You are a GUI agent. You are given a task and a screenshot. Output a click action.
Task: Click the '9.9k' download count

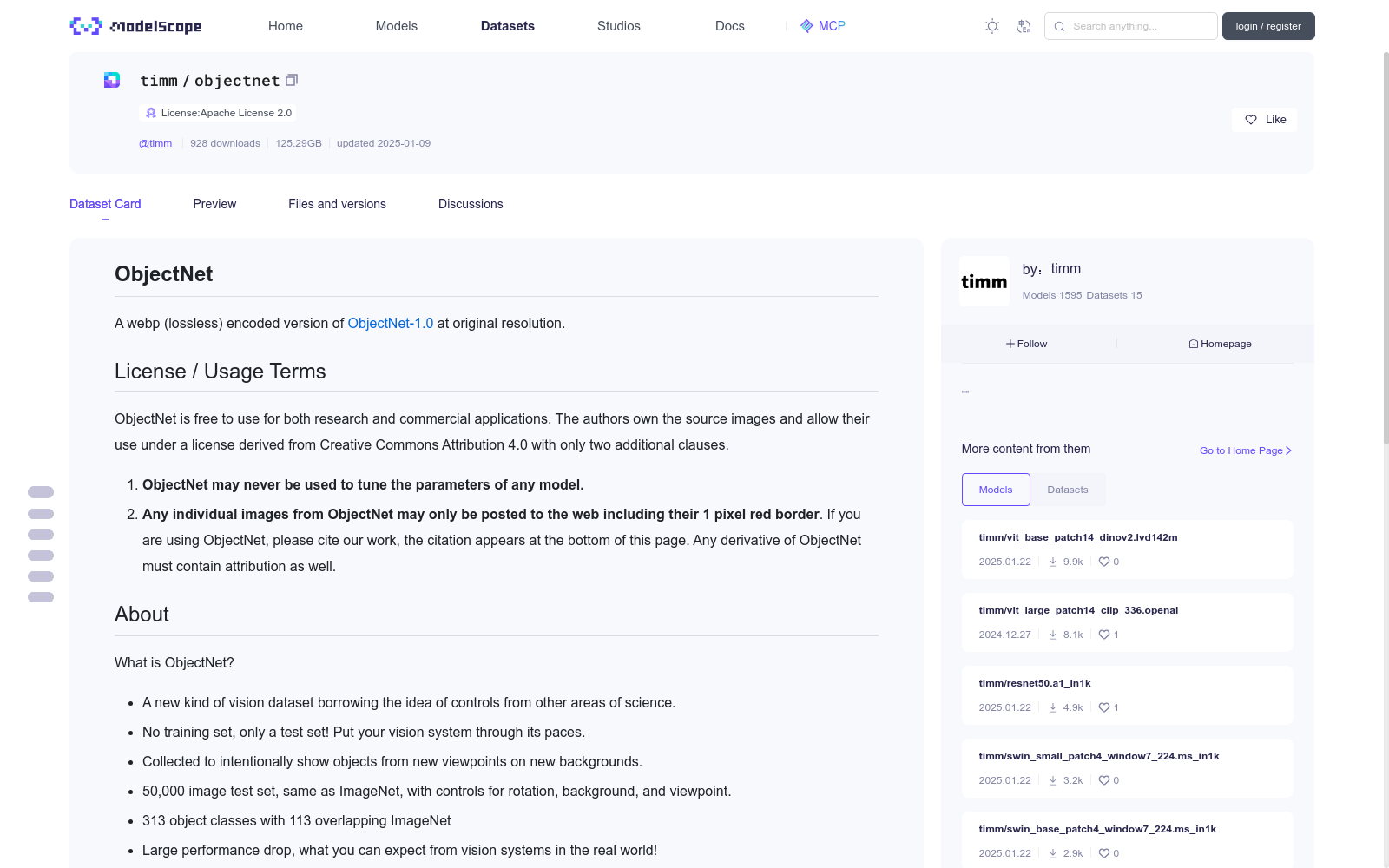click(x=1073, y=562)
